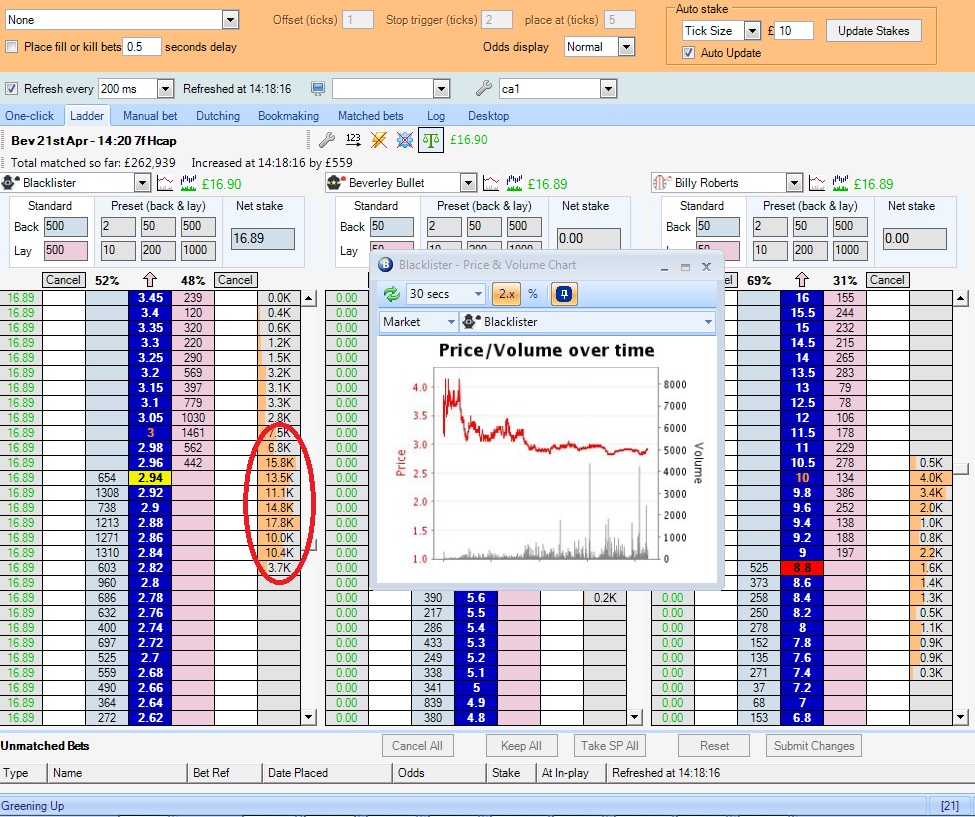
Task: Click the percent icon in chart toolbar
Action: pyautogui.click(x=533, y=294)
